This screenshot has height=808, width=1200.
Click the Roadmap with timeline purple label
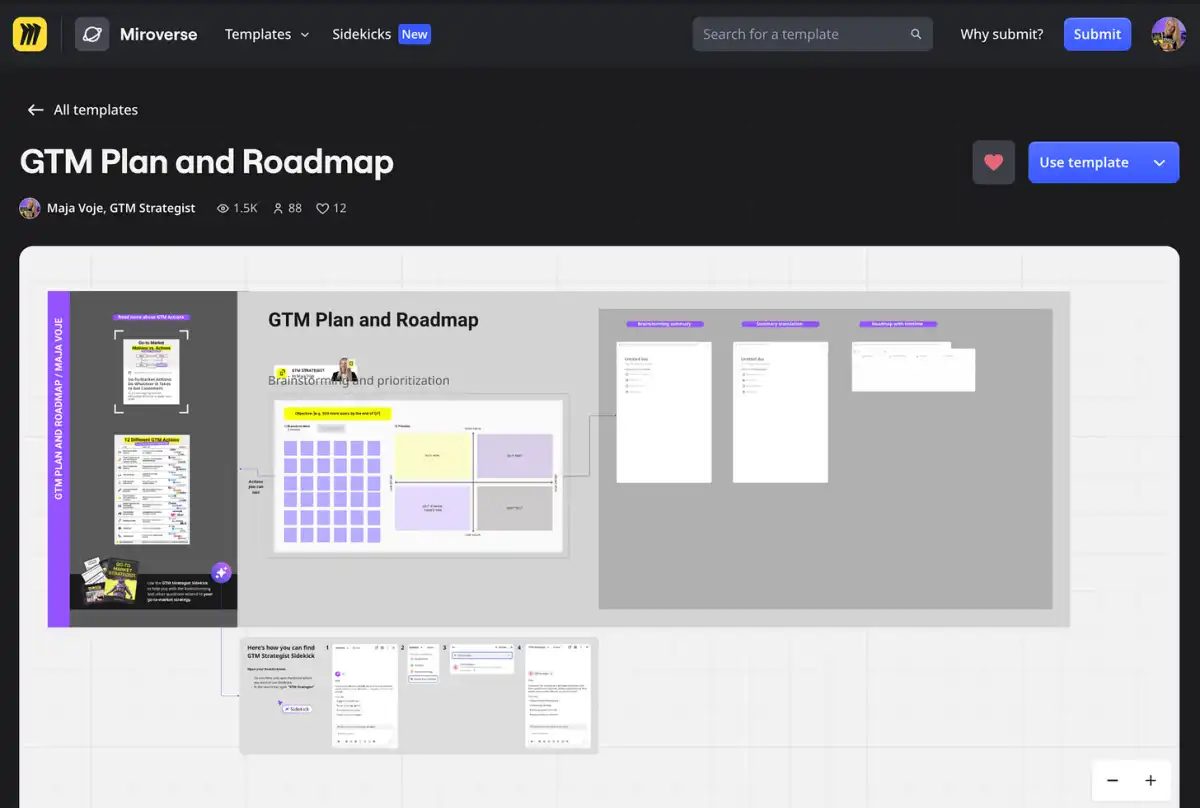tap(899, 324)
